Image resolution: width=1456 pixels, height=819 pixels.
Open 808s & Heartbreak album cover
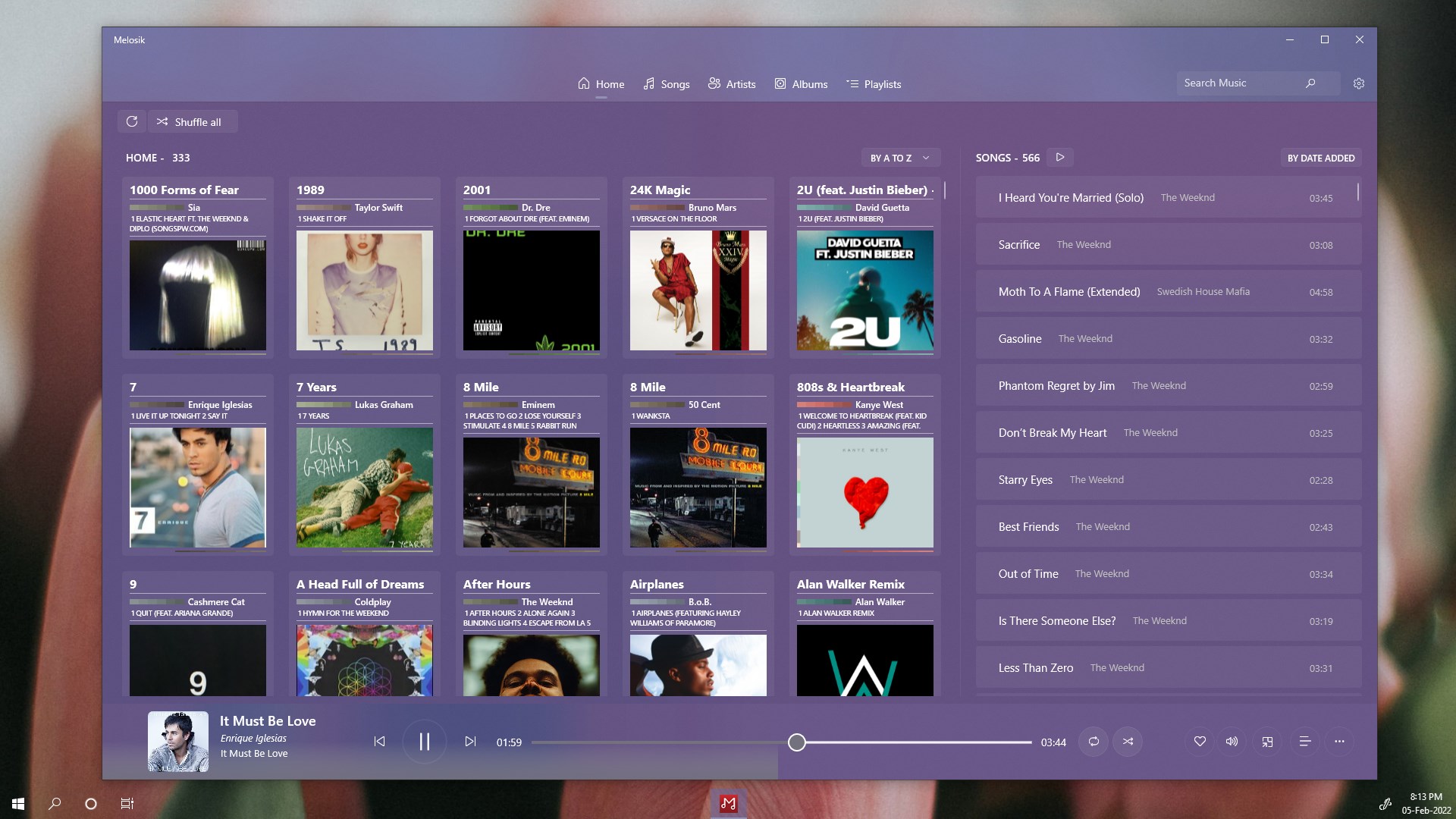coord(865,492)
